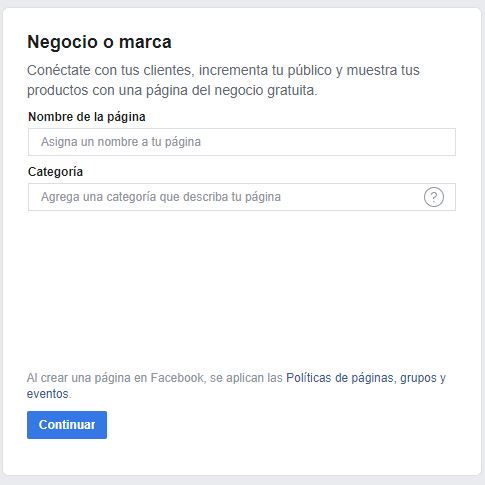
Task: Click the 'Nombre de la página' label
Action: [x=87, y=117]
